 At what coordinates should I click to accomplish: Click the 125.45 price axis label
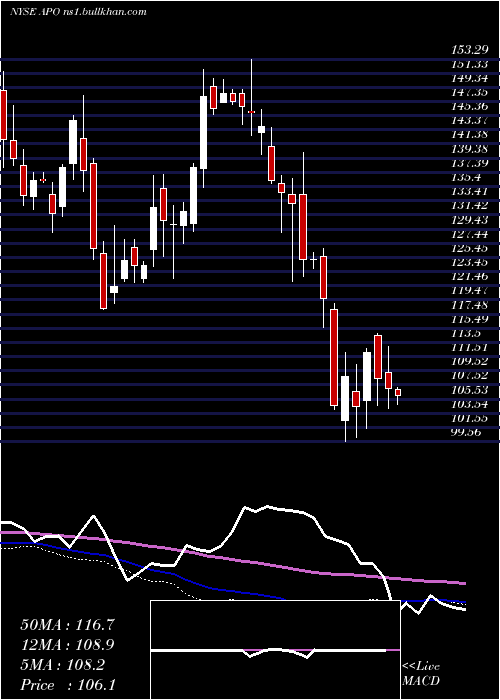point(469,248)
